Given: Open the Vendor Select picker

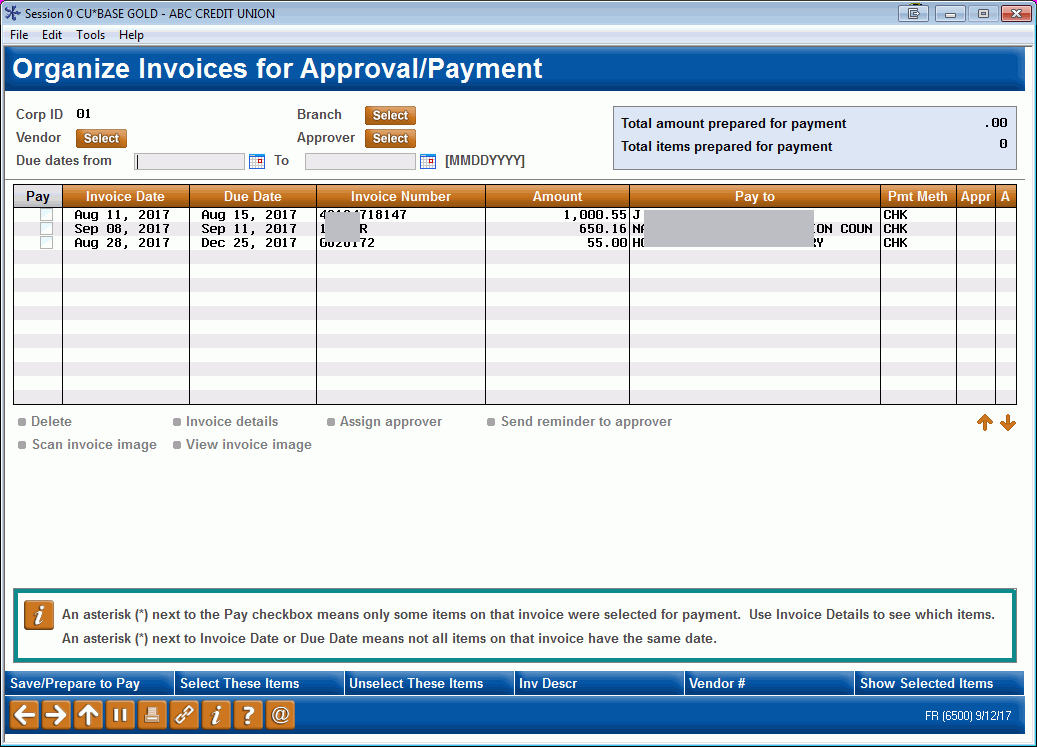Looking at the screenshot, I should (100, 138).
